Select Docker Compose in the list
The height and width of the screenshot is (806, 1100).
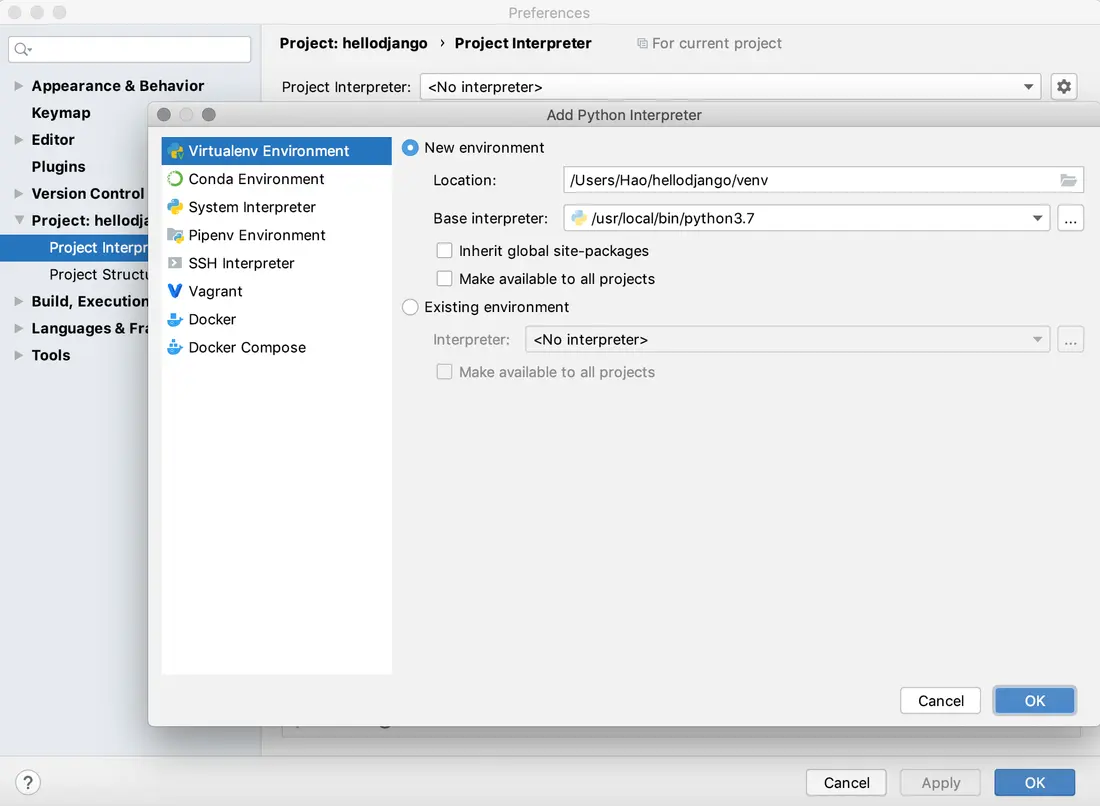(x=276, y=347)
